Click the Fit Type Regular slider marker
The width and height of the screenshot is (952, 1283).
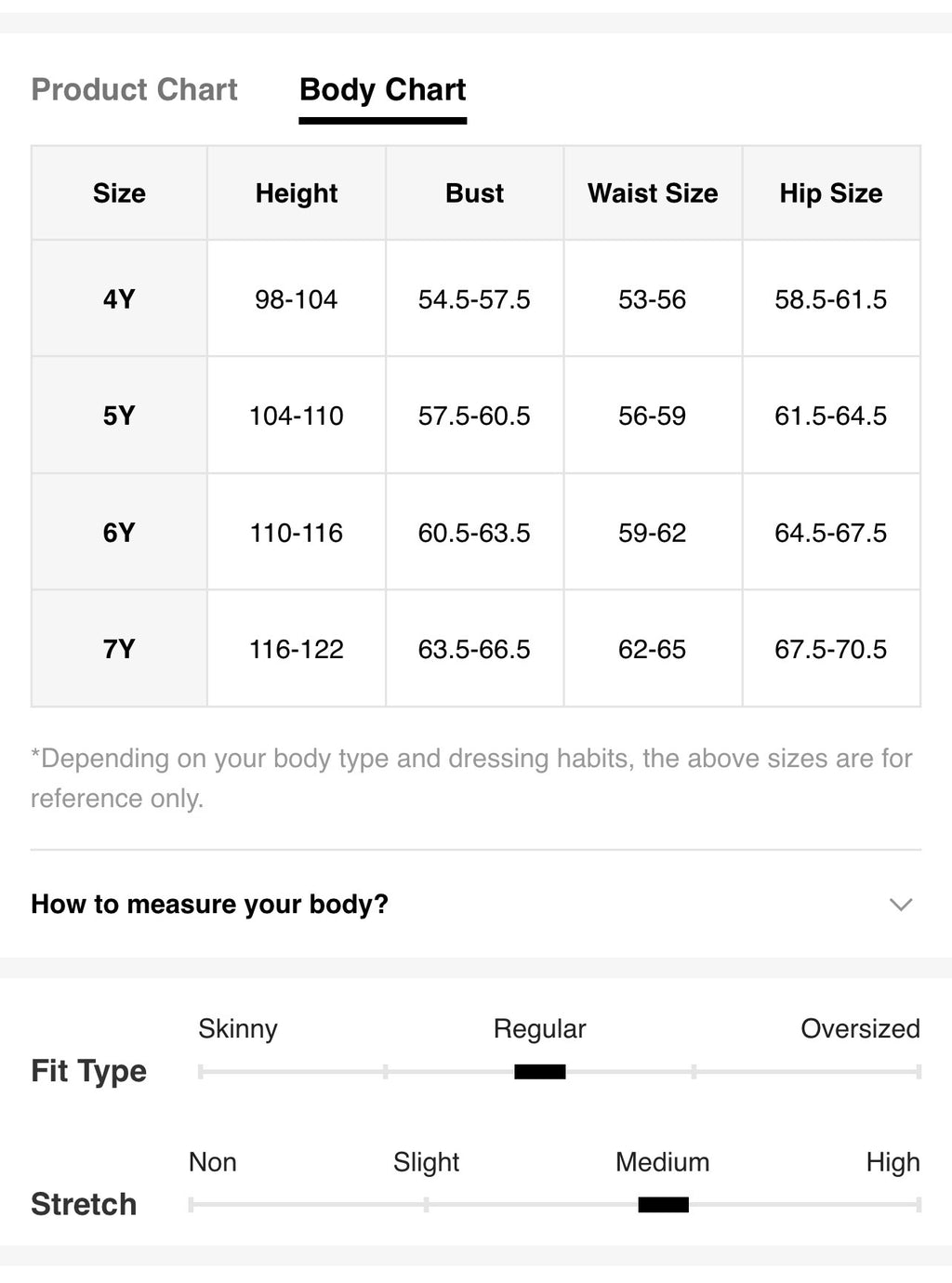point(540,1072)
